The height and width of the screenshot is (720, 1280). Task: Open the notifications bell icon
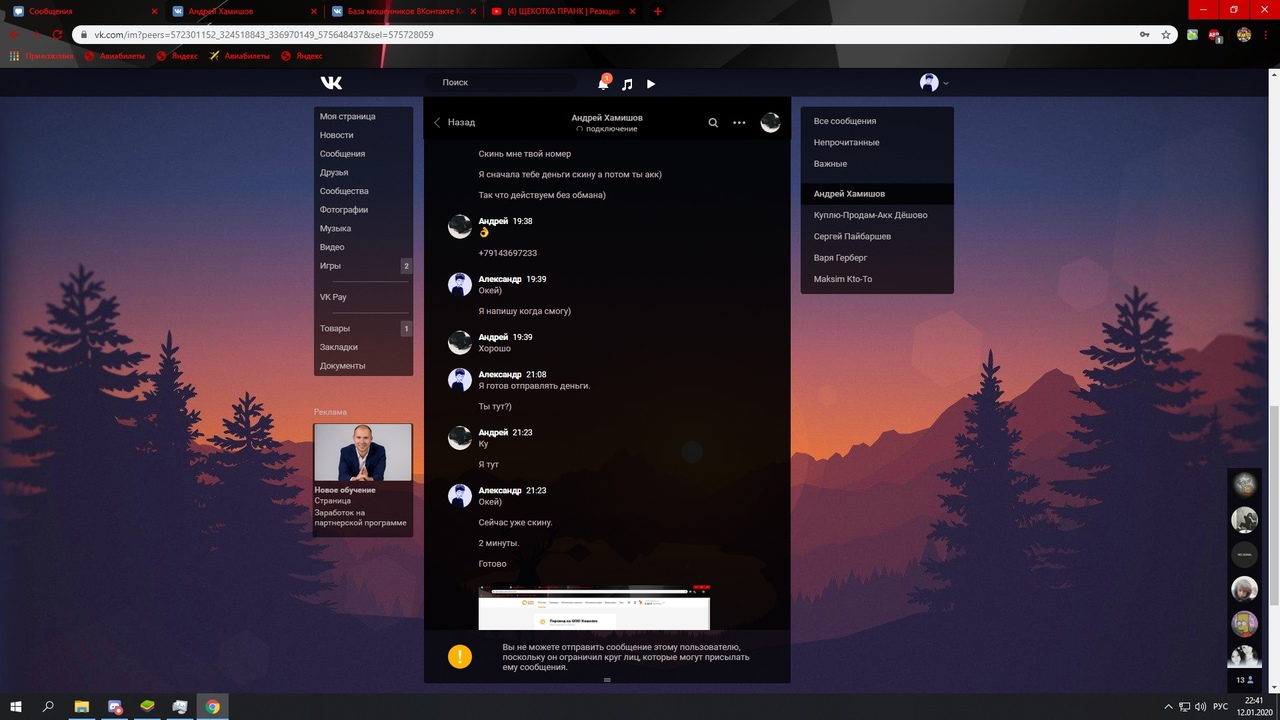pos(603,84)
